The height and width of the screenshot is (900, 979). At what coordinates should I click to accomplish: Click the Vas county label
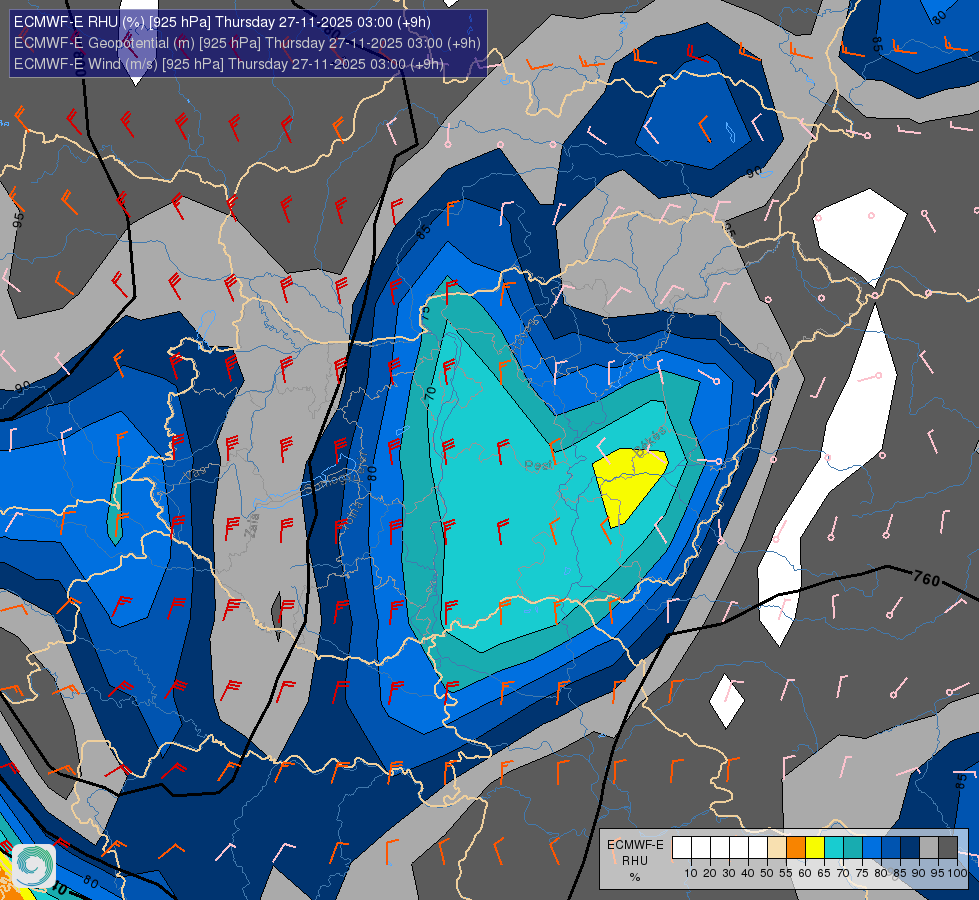coord(196,475)
